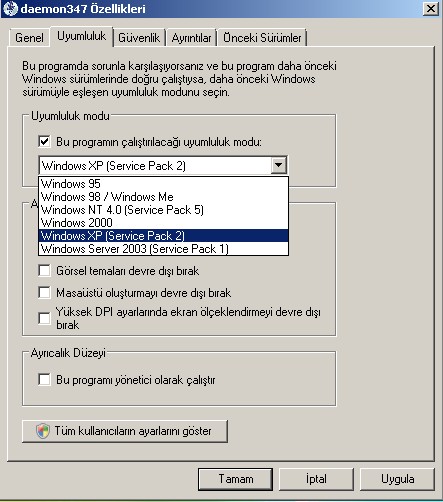Toggle the uyumluluk modu checkbox
Screen dimensions: 443x502
coord(44,141)
